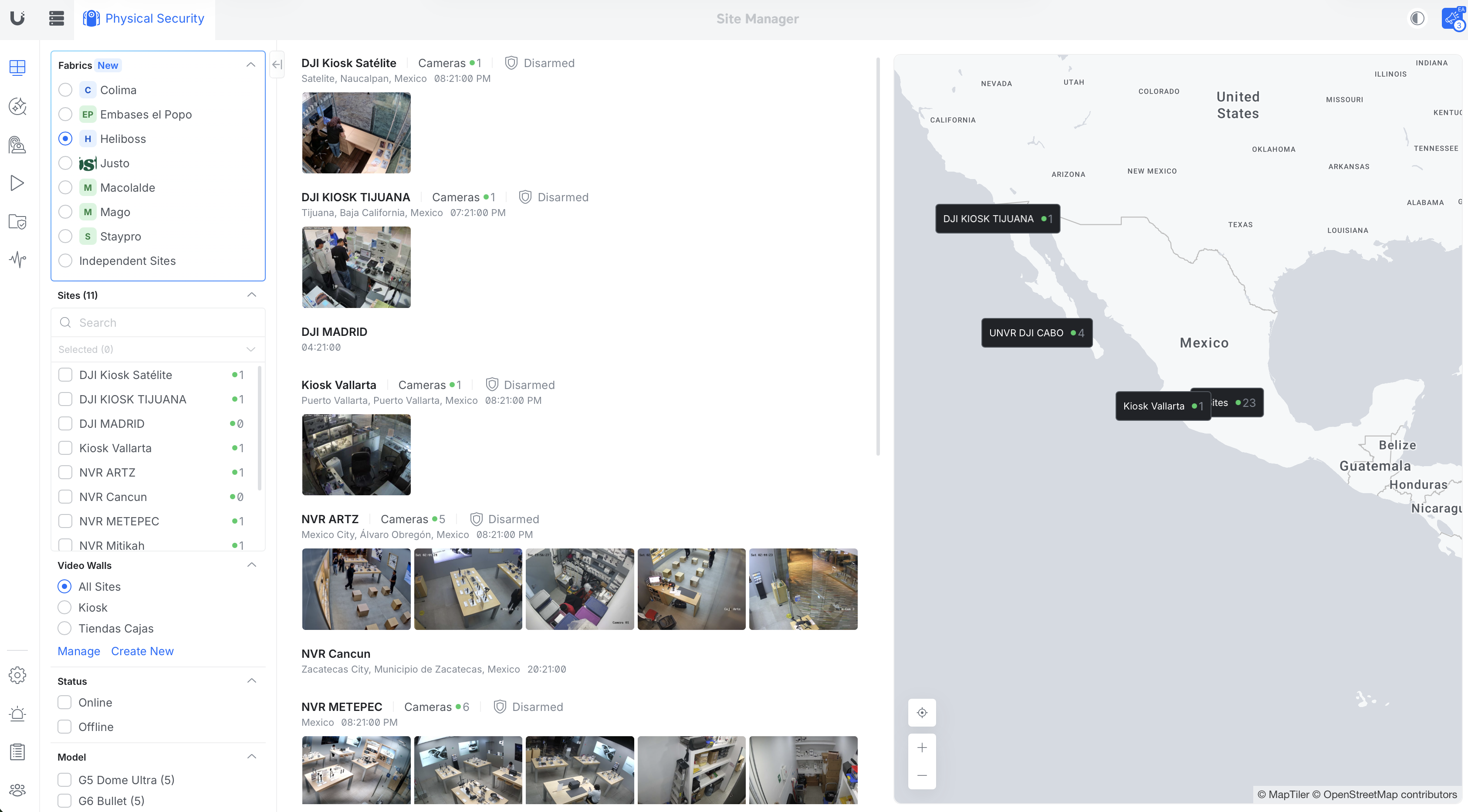Open the Selected (0) dropdown
Image resolution: width=1468 pixels, height=812 pixels.
point(158,349)
